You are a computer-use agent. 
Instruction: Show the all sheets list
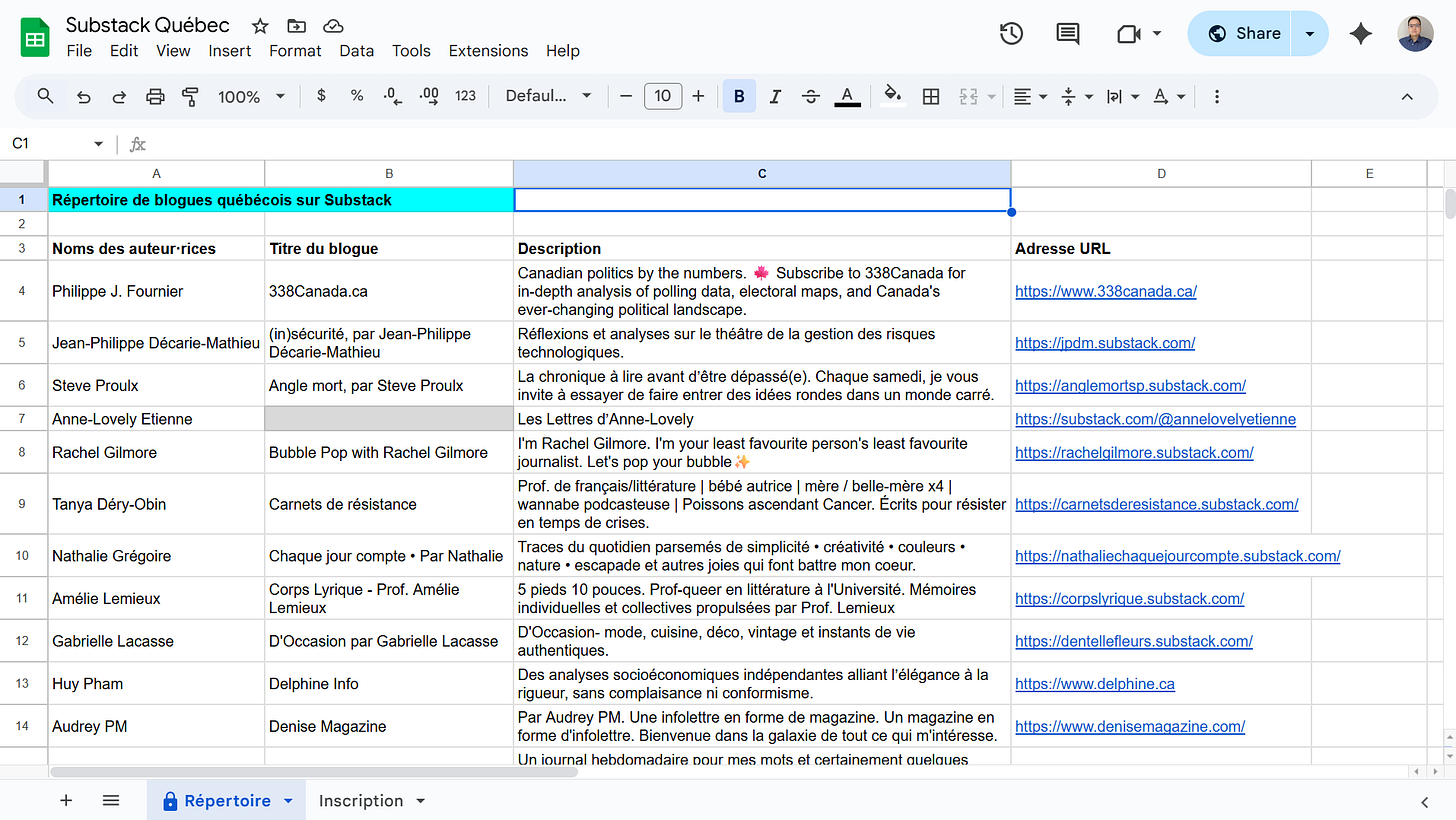111,801
